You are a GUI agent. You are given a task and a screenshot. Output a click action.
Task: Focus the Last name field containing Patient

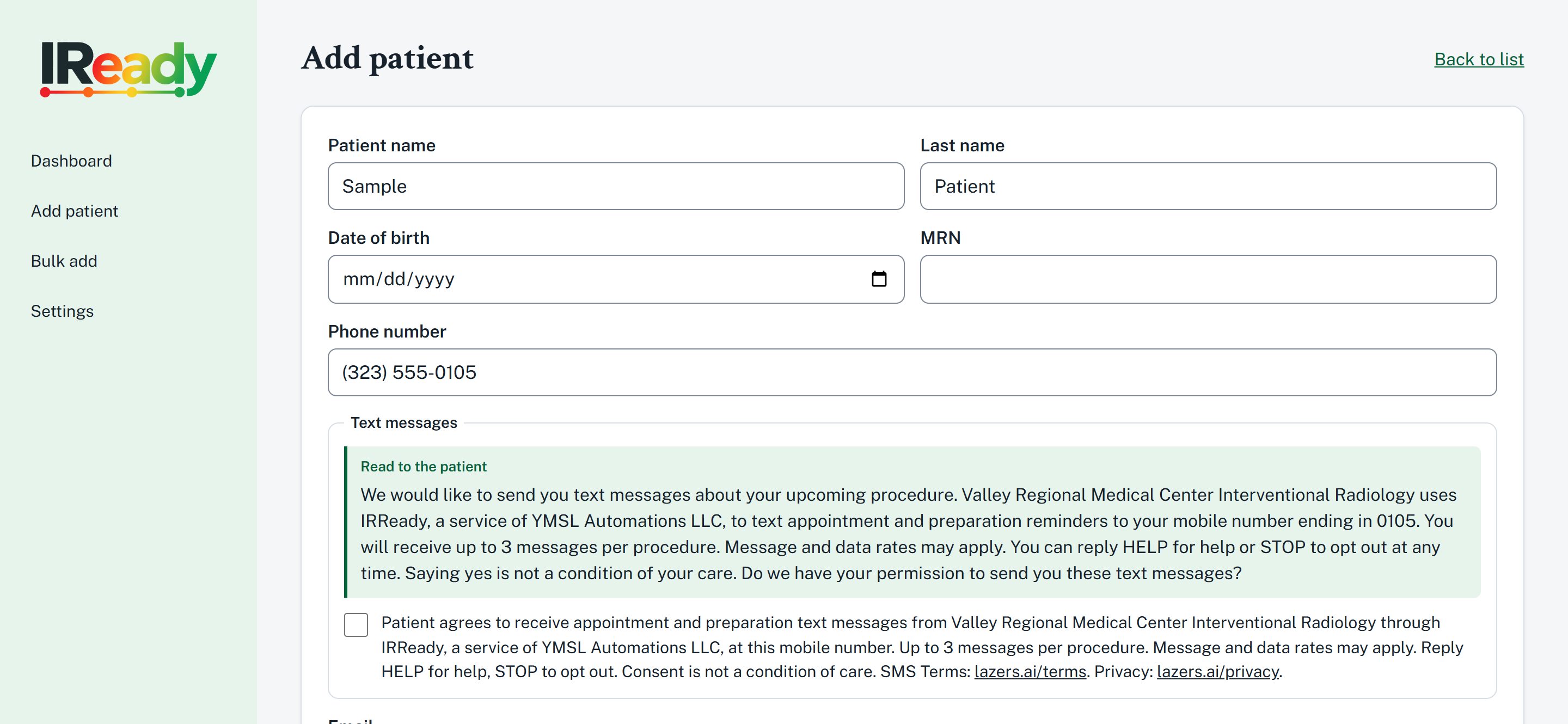click(1208, 186)
